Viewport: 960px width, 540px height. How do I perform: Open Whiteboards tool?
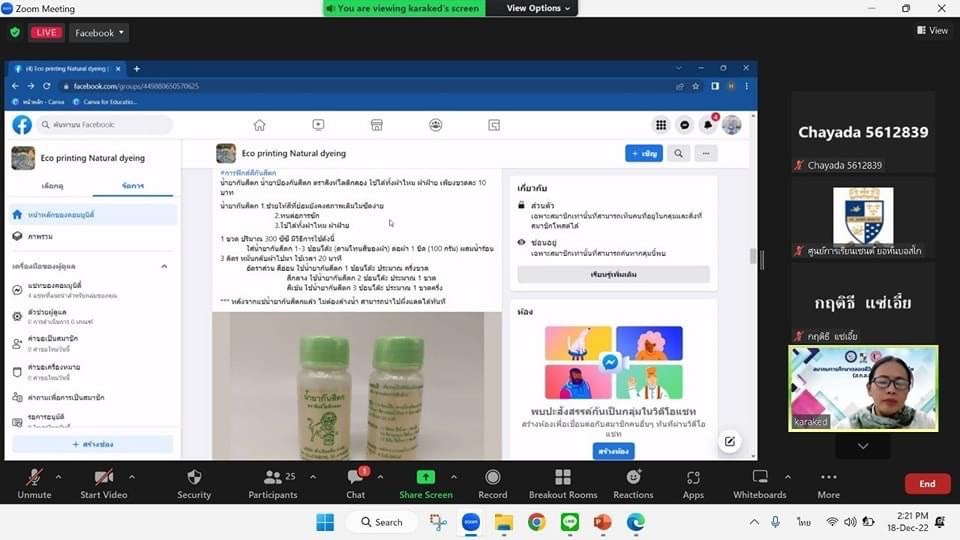pos(759,478)
